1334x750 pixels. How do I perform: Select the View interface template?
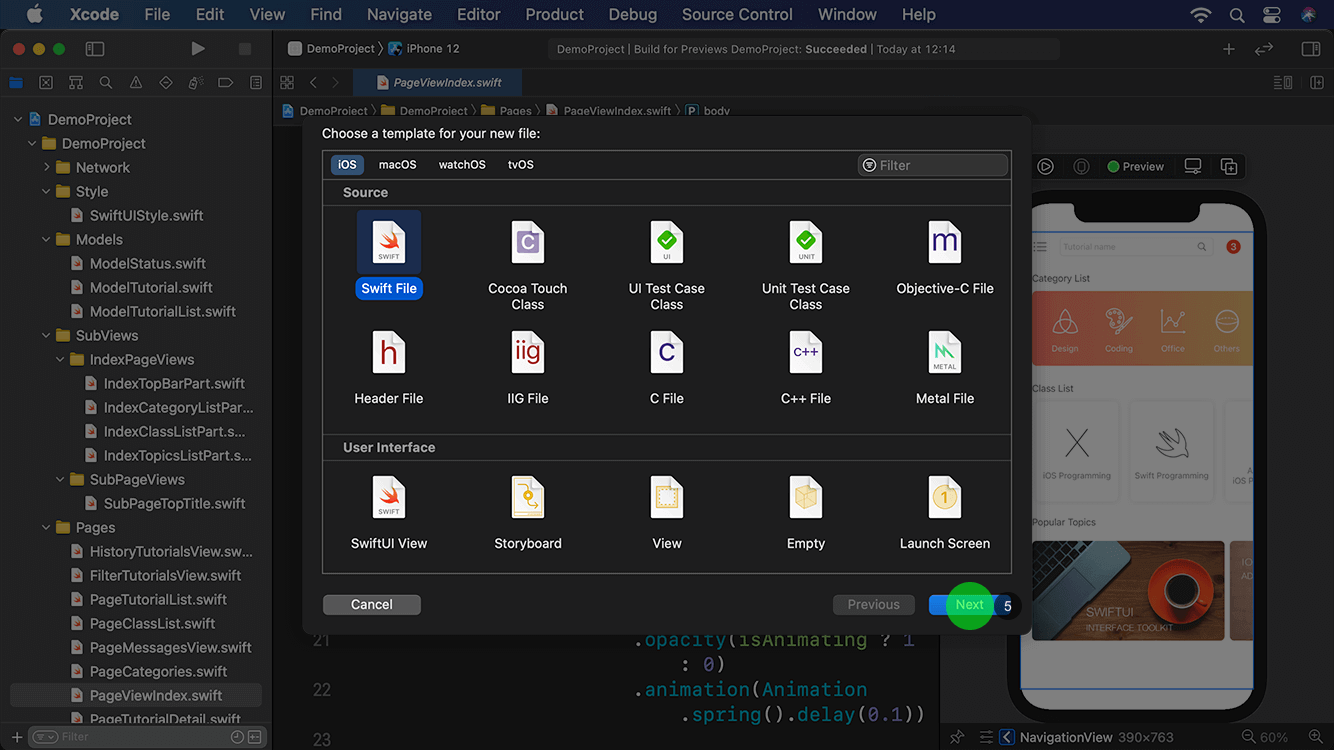(667, 512)
